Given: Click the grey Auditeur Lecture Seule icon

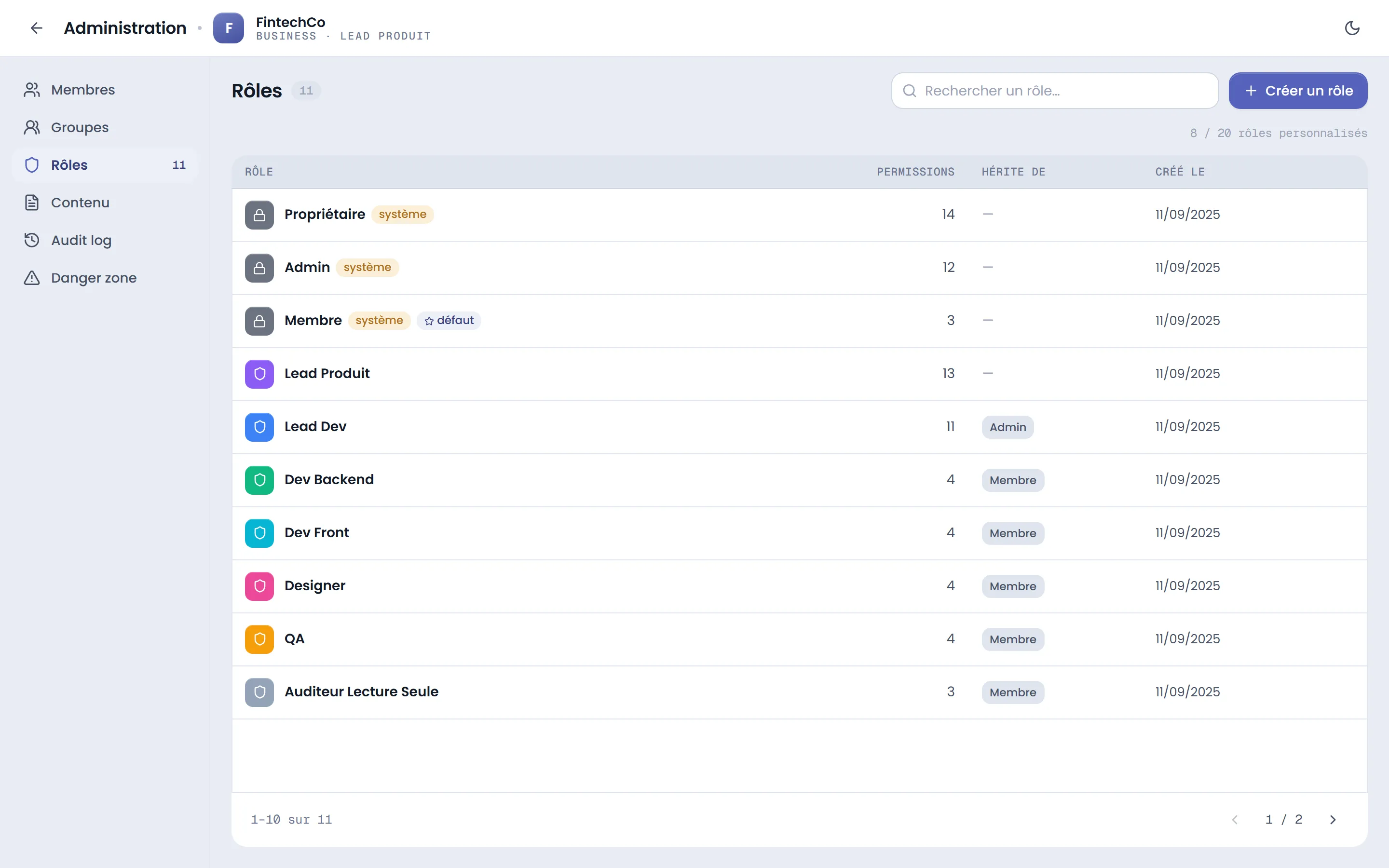Looking at the screenshot, I should click(x=259, y=692).
